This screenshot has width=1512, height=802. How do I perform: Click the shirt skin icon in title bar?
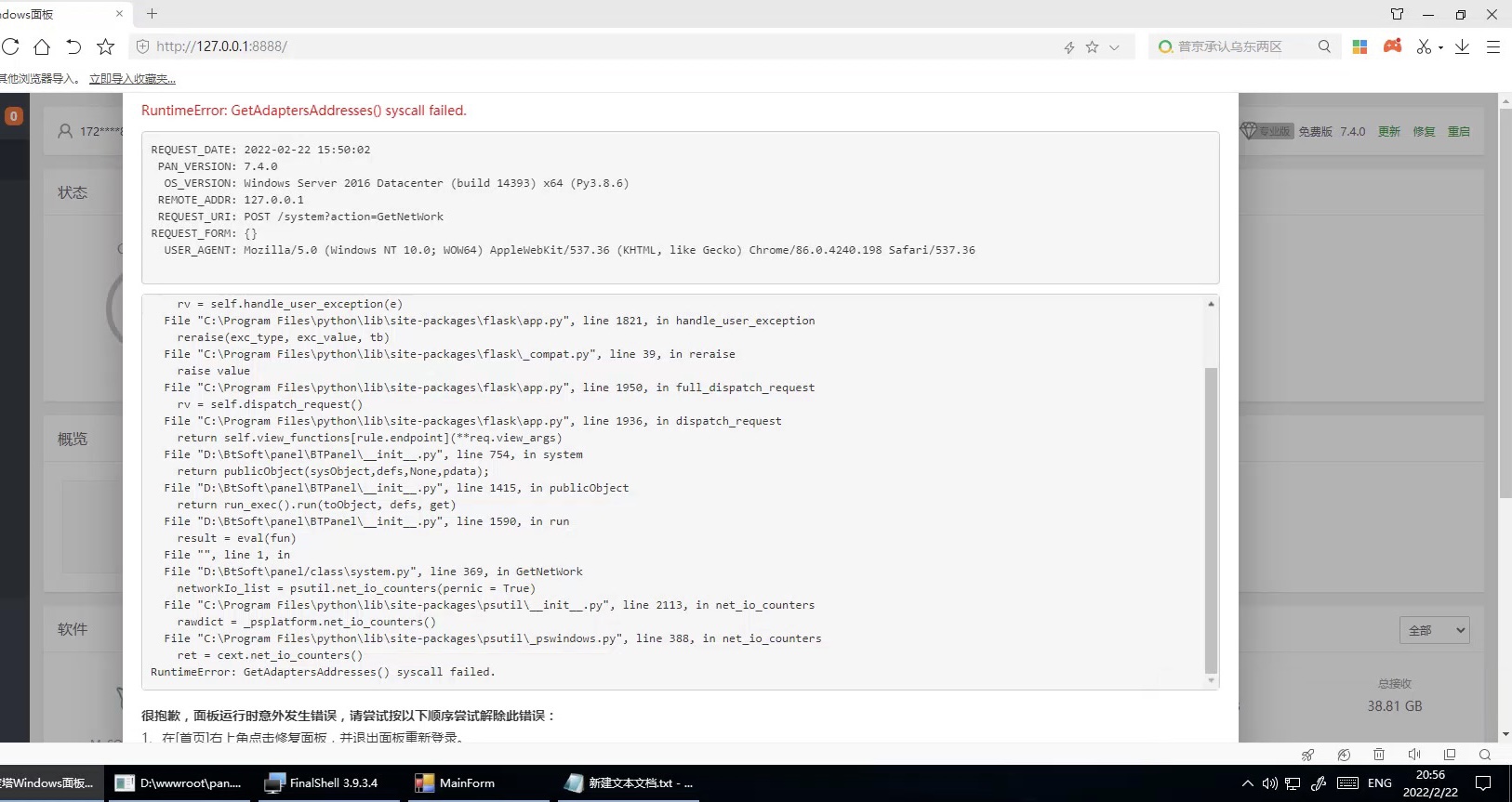1397,14
